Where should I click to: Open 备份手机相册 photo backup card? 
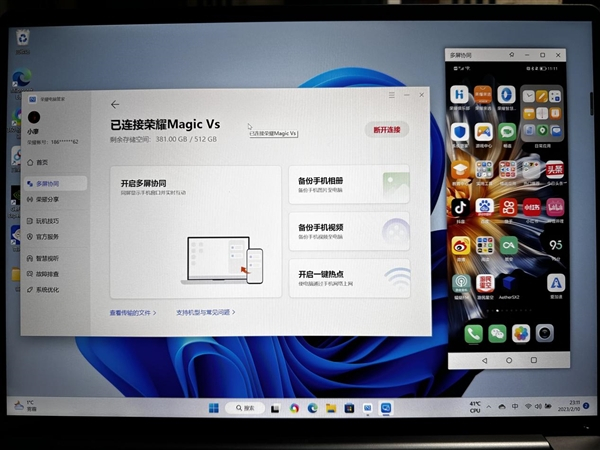tap(349, 184)
